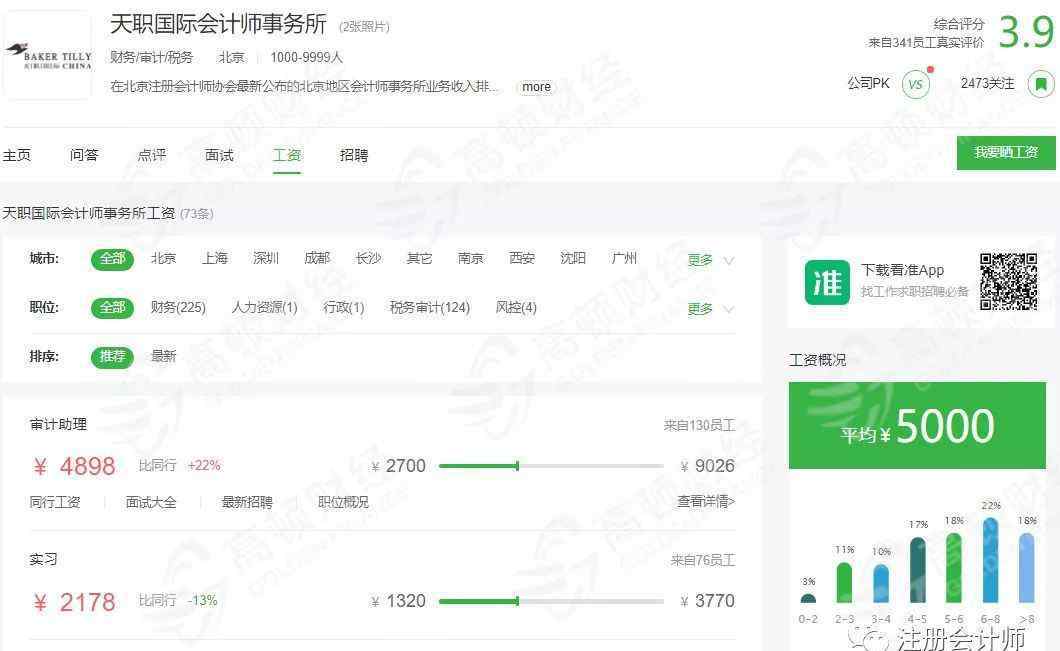Expand 更多 in the position row
Image resolution: width=1060 pixels, height=651 pixels.
point(710,309)
